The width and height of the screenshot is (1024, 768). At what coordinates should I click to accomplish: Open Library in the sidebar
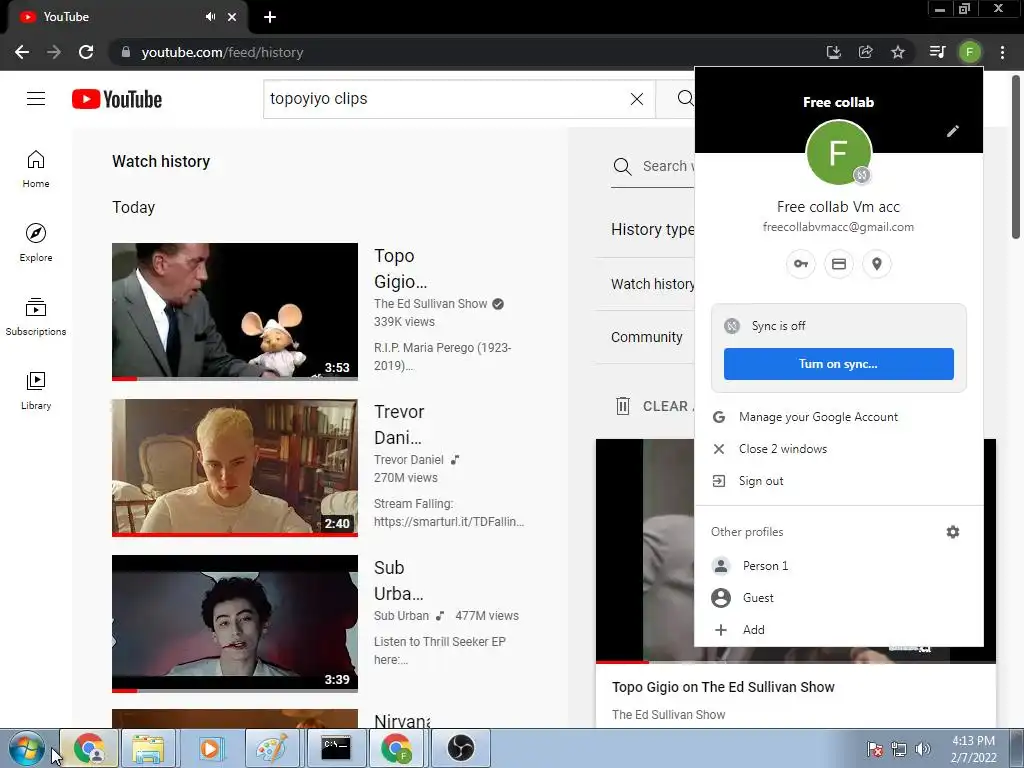[x=36, y=391]
